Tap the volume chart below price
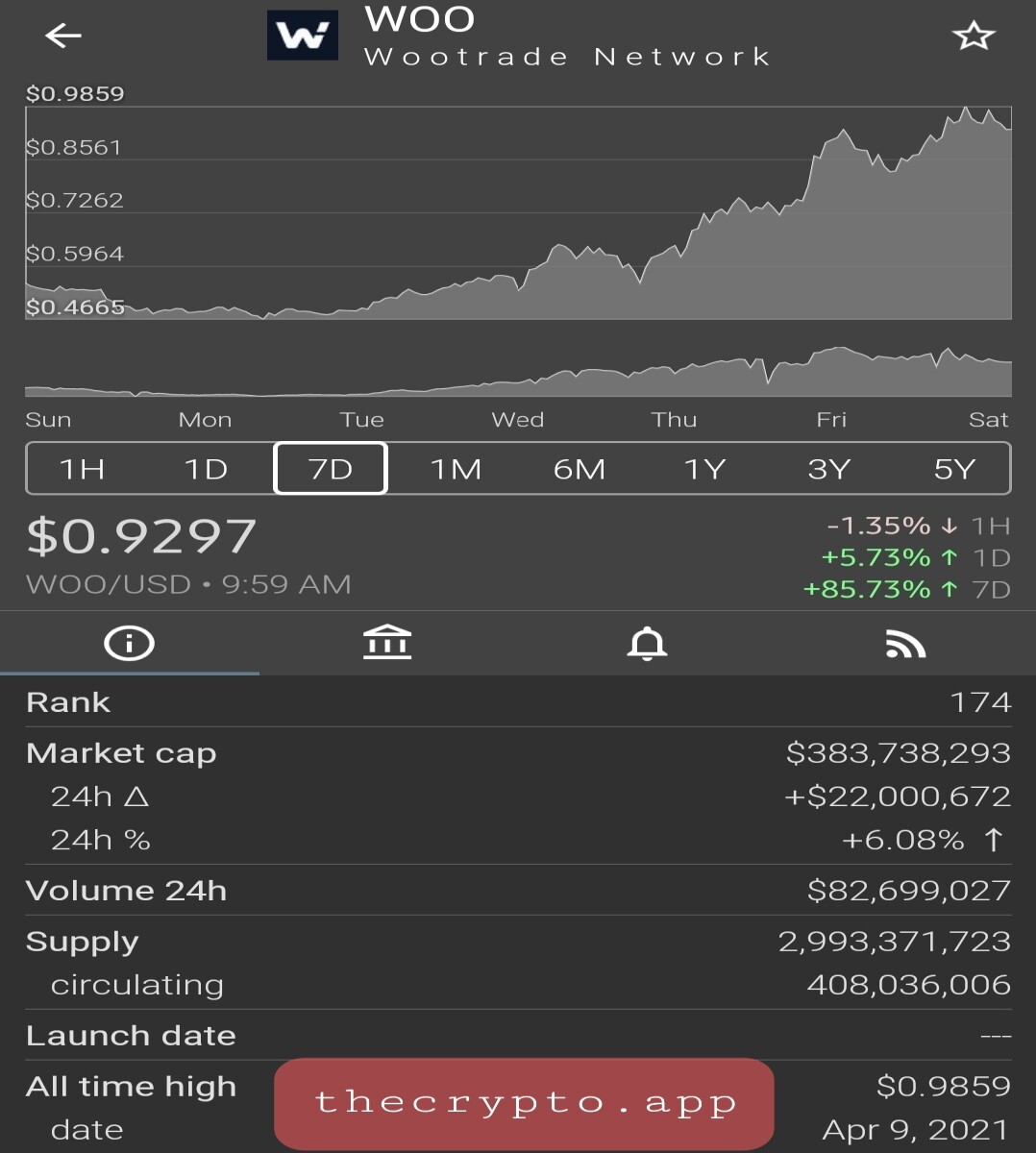The height and width of the screenshot is (1153, 1036). pyautogui.click(x=518, y=370)
